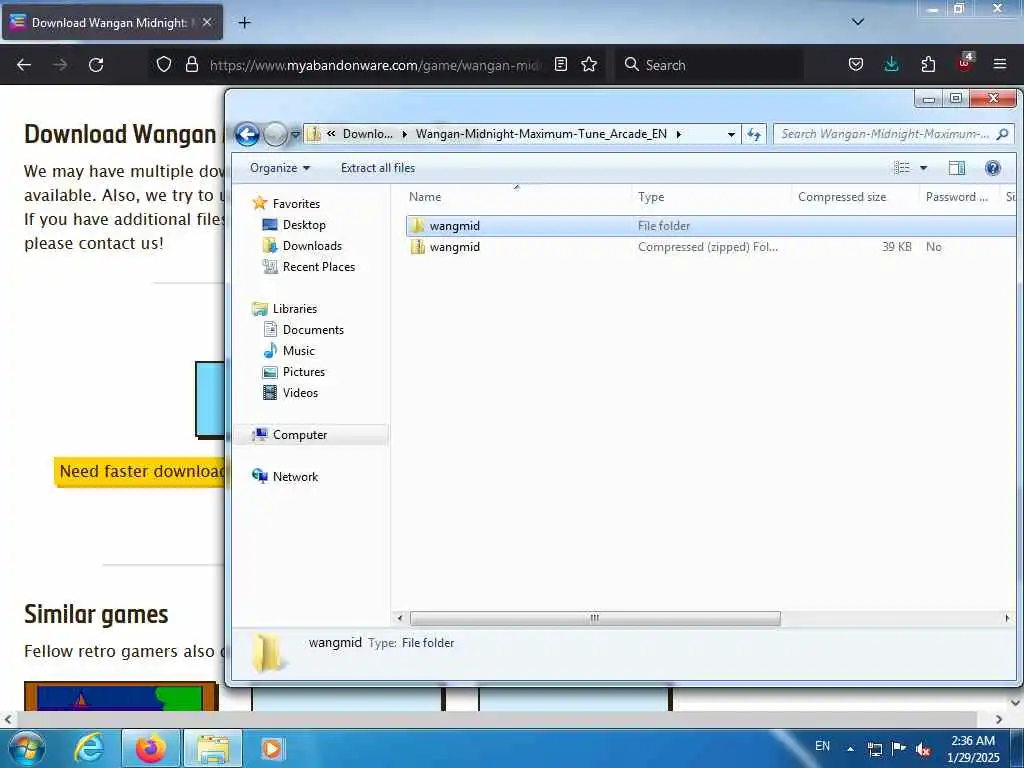Bookmark this page with the star icon
Image resolution: width=1024 pixels, height=768 pixels.
coord(589,64)
